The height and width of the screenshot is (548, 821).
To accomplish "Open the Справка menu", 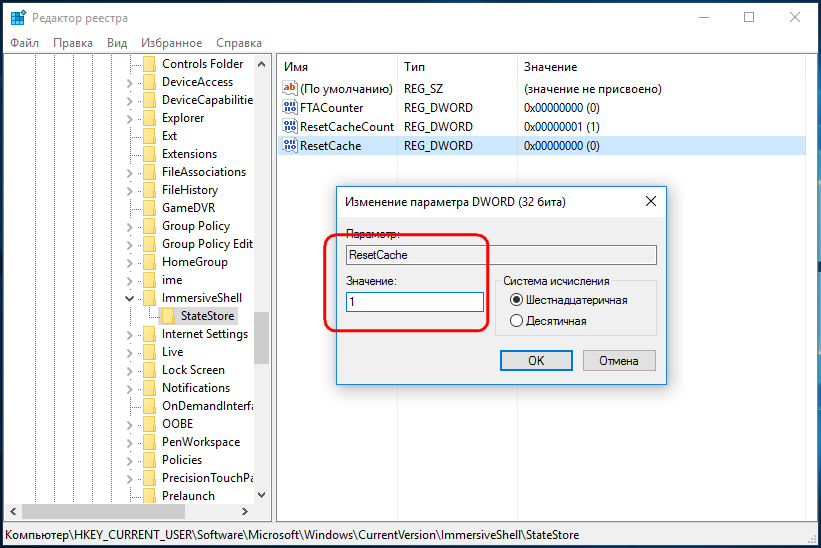I will click(239, 43).
